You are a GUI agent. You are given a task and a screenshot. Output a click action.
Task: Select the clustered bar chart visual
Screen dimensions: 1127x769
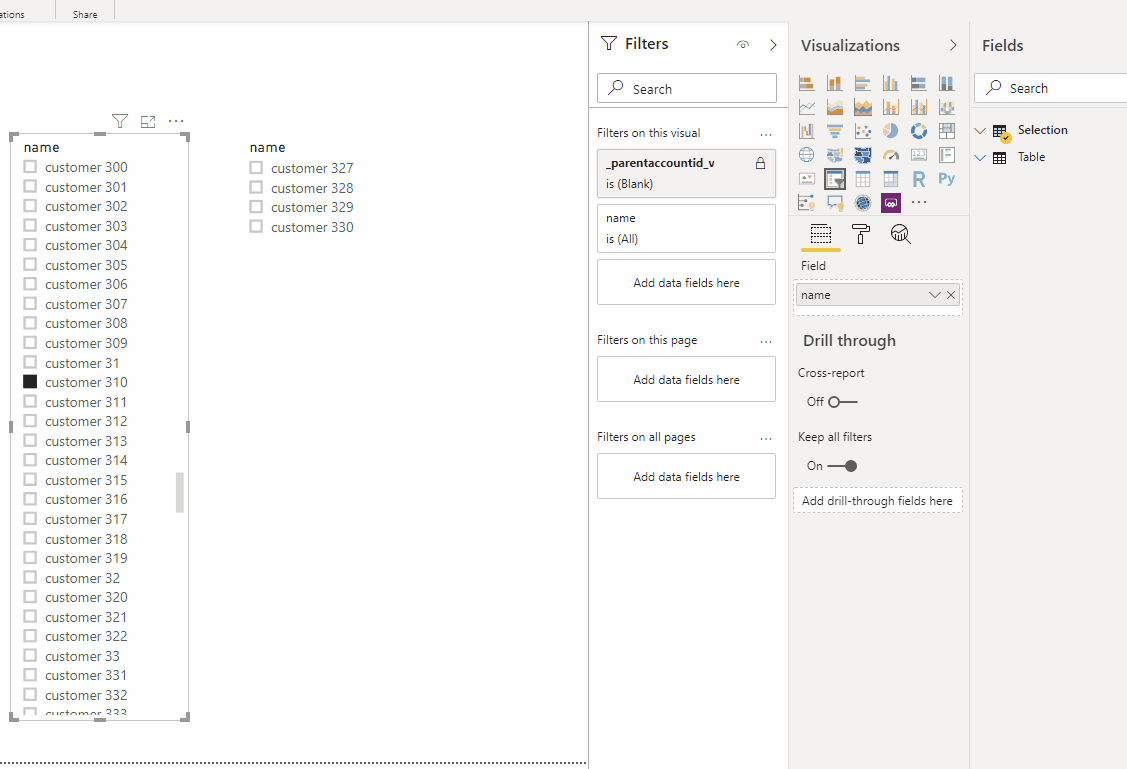(x=862, y=83)
